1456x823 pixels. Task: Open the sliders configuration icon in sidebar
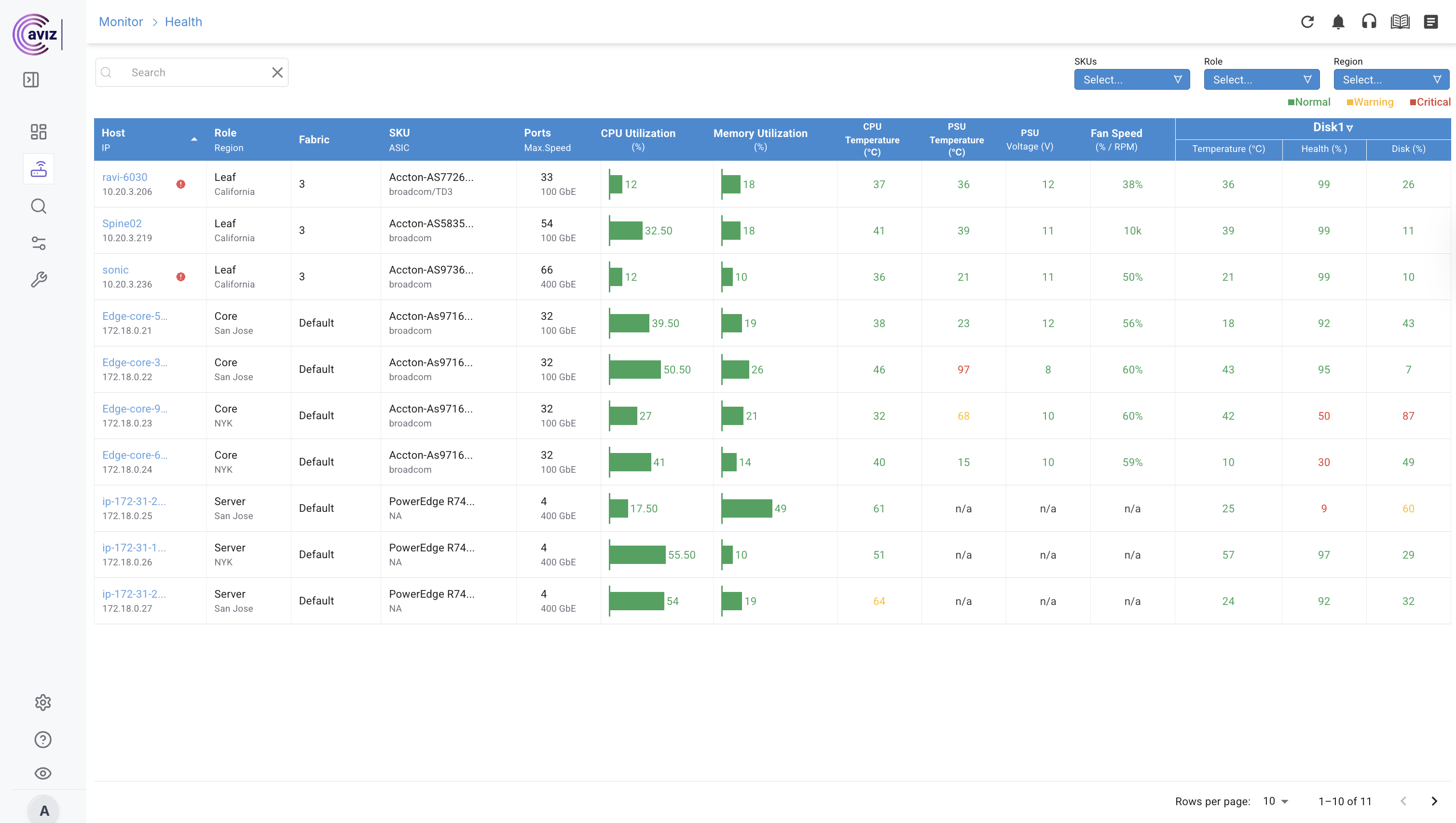pyautogui.click(x=39, y=243)
